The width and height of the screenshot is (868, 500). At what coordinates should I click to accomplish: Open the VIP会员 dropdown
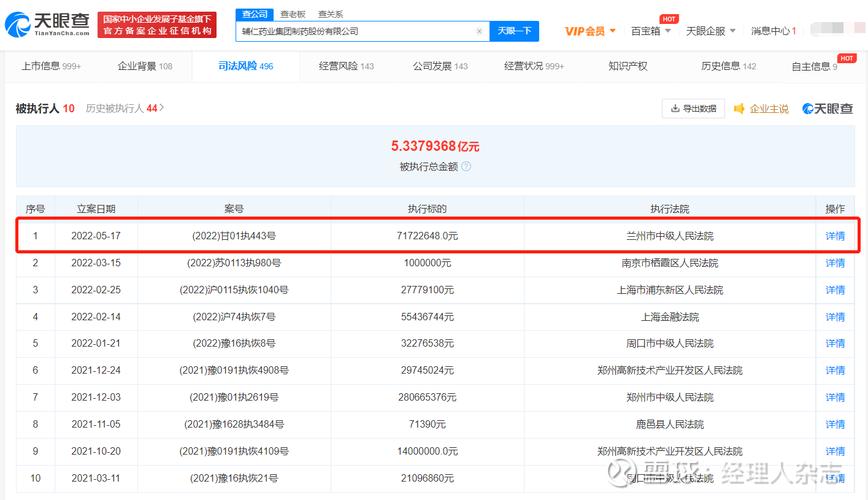(590, 31)
